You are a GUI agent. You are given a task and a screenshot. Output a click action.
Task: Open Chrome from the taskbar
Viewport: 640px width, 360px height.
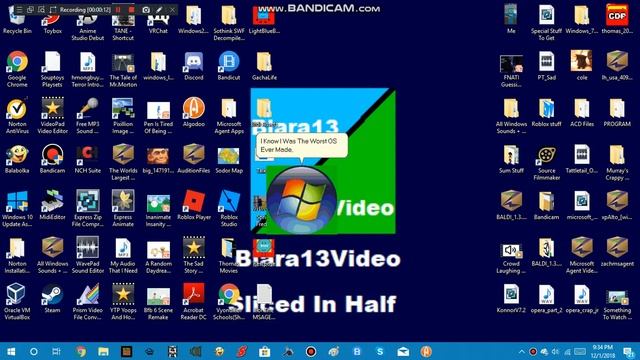pos(81,351)
